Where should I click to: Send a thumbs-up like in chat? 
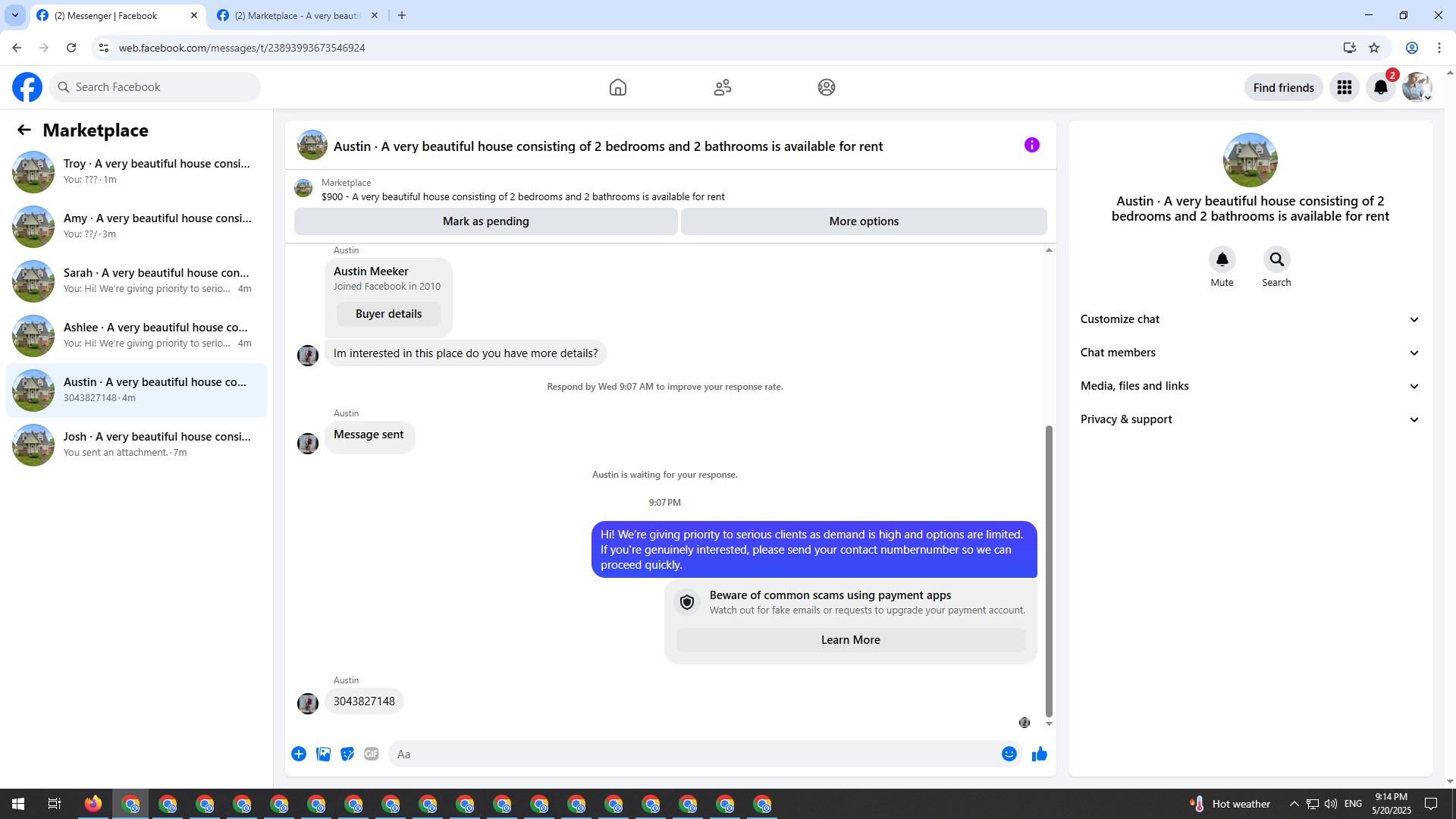point(1039,754)
